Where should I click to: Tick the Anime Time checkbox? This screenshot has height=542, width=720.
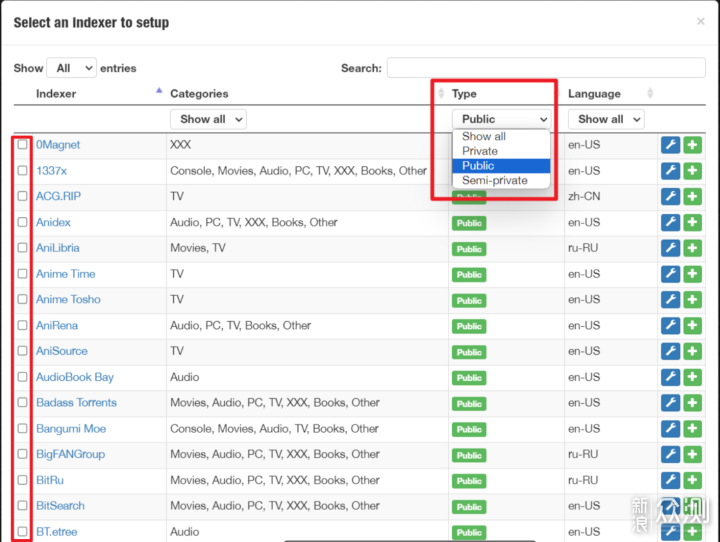(22, 274)
